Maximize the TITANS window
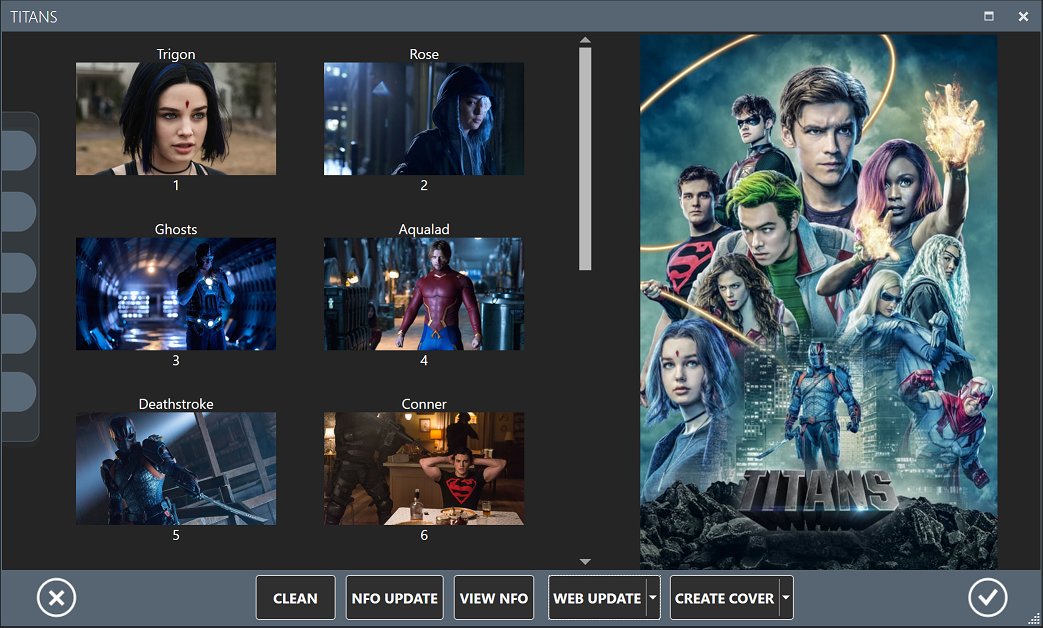 (989, 16)
